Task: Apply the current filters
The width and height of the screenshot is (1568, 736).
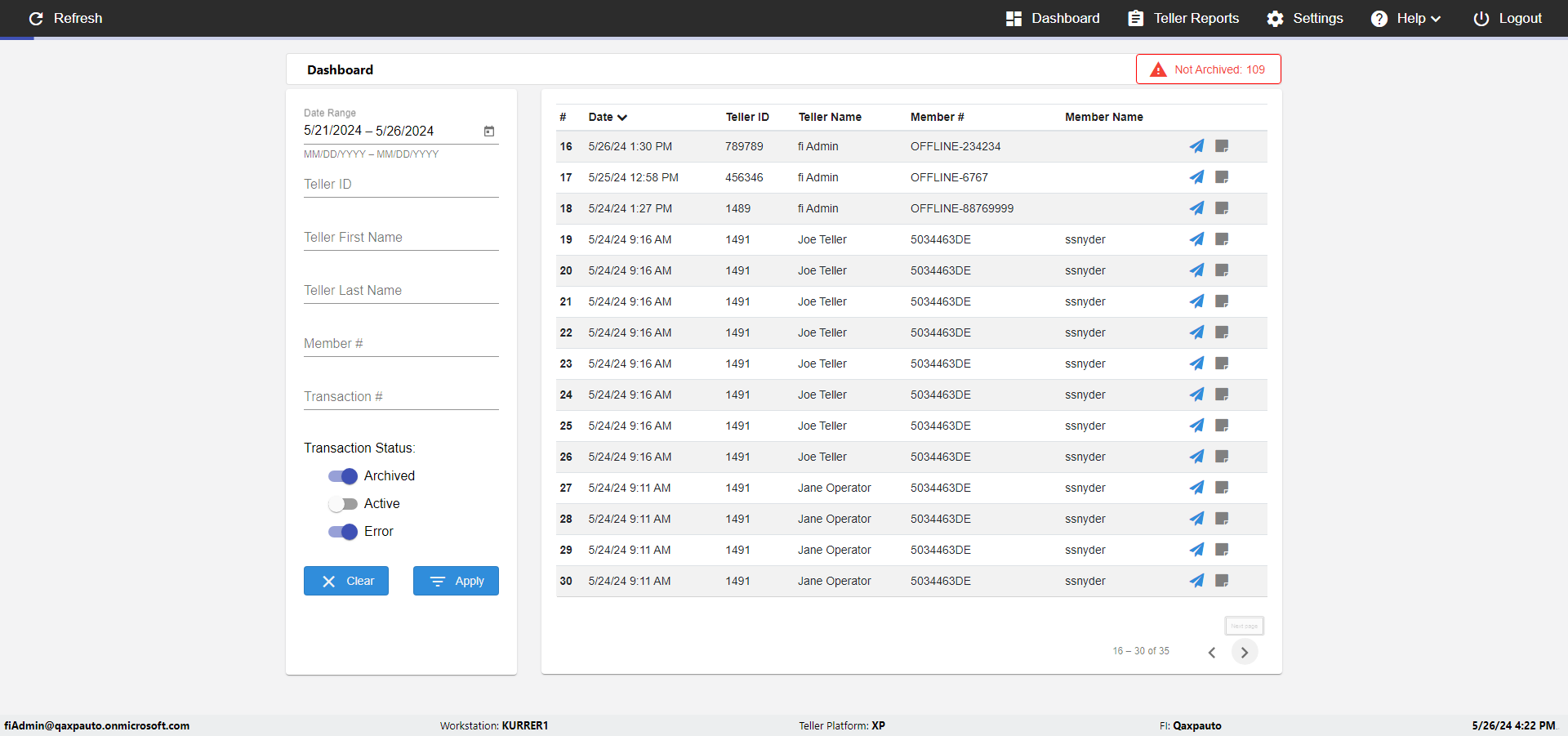Action: click(456, 581)
